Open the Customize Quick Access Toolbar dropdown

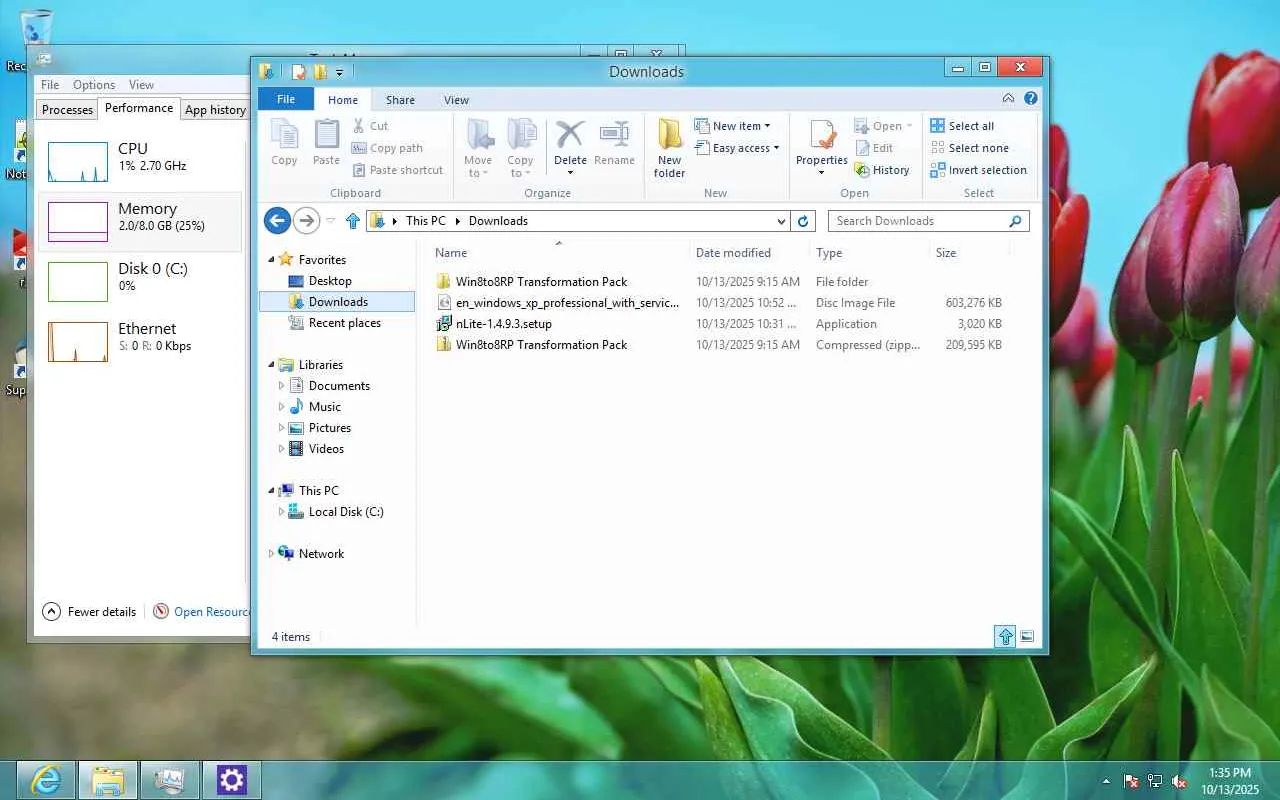tap(340, 72)
